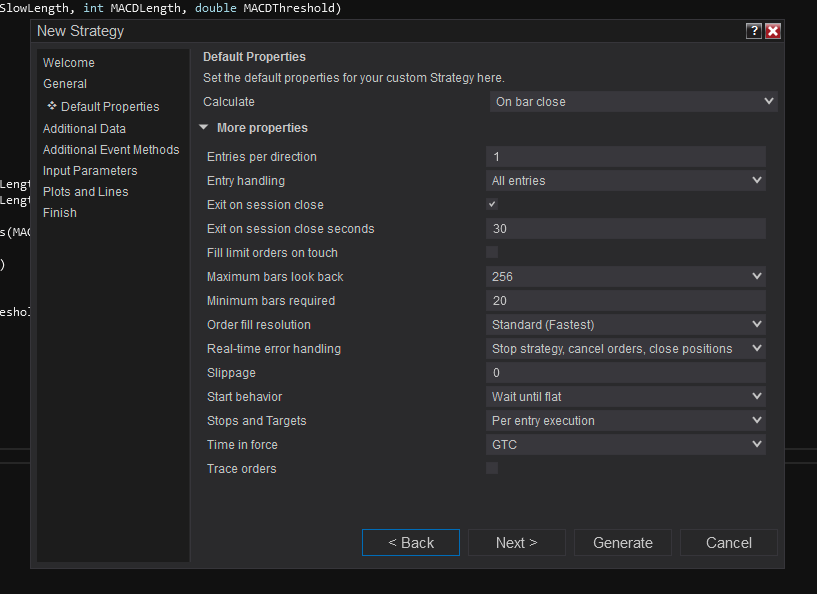Open the Calculate dropdown
The width and height of the screenshot is (817, 594).
634,101
